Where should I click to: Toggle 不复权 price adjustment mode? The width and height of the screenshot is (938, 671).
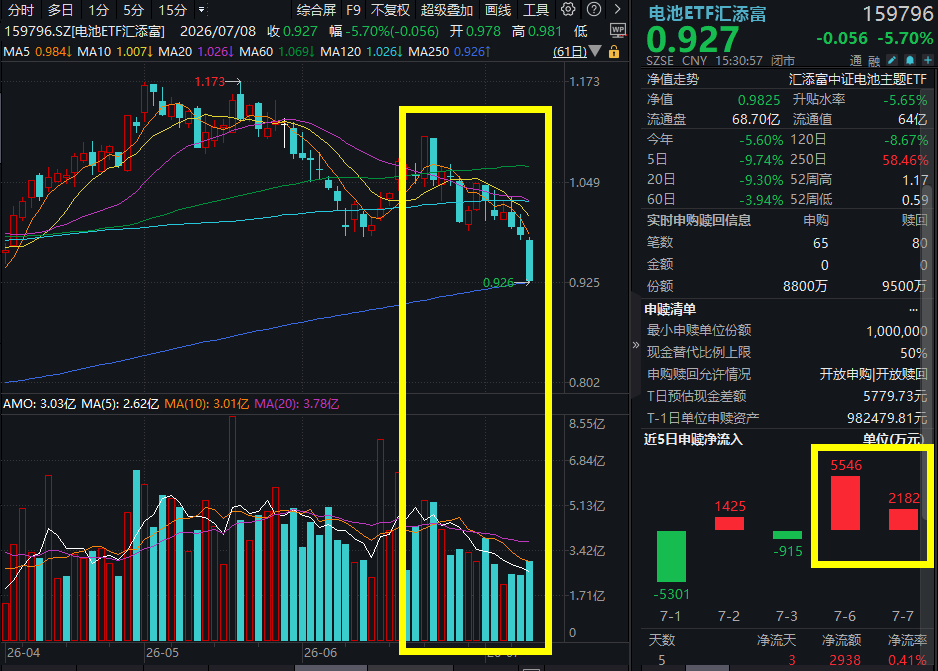tap(390, 10)
